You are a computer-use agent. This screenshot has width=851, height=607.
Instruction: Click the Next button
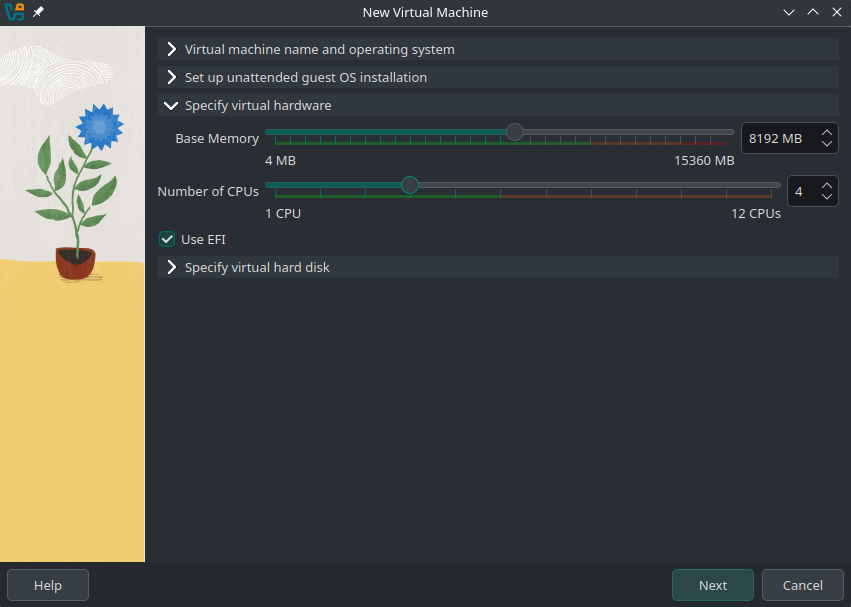(x=713, y=585)
